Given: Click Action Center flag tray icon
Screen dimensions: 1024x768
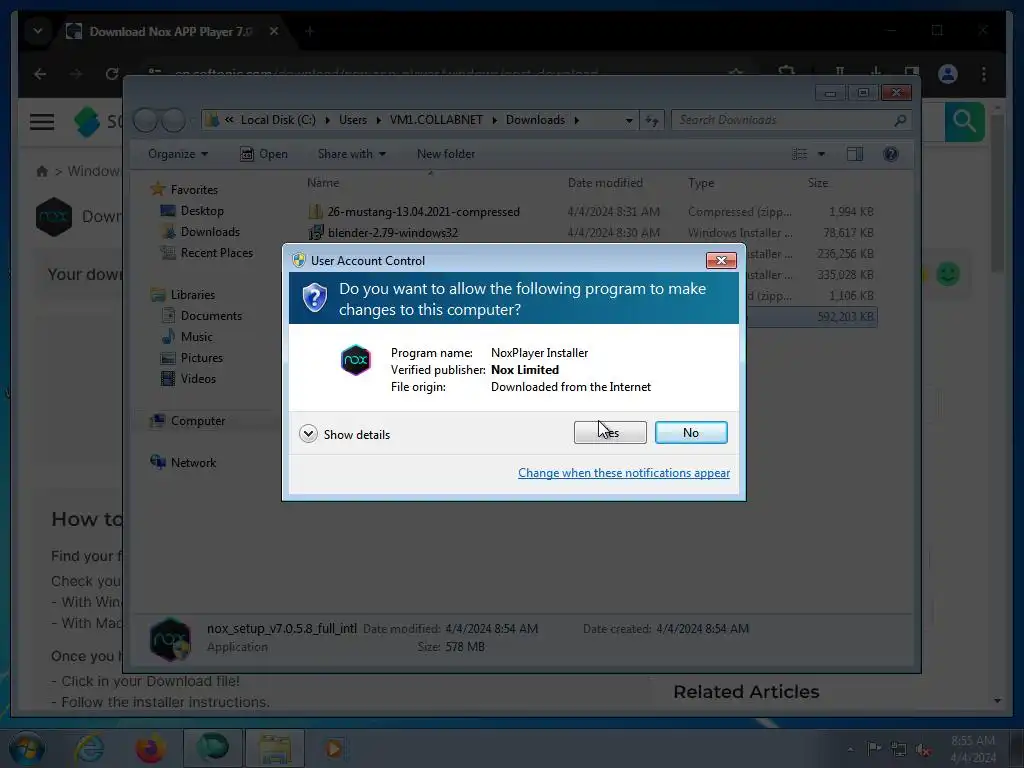Looking at the screenshot, I should (x=874, y=748).
